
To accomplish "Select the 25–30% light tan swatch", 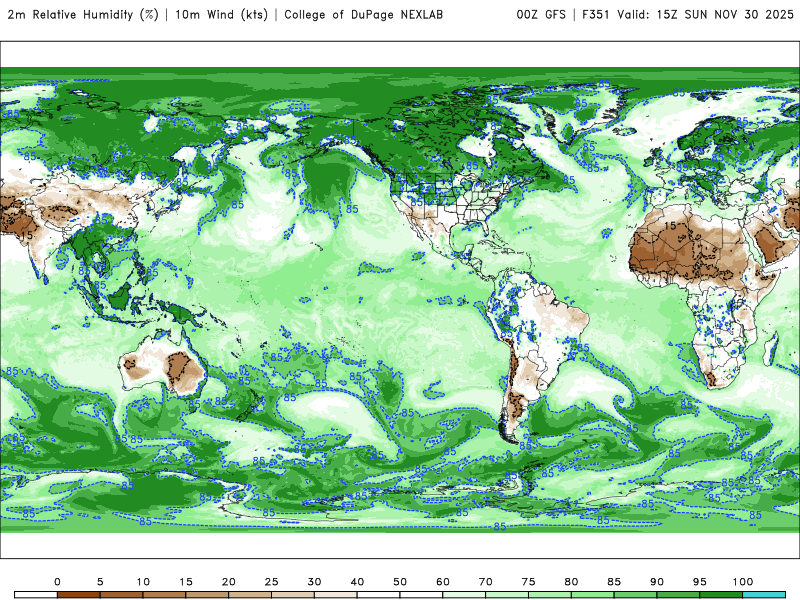I will (293, 595).
